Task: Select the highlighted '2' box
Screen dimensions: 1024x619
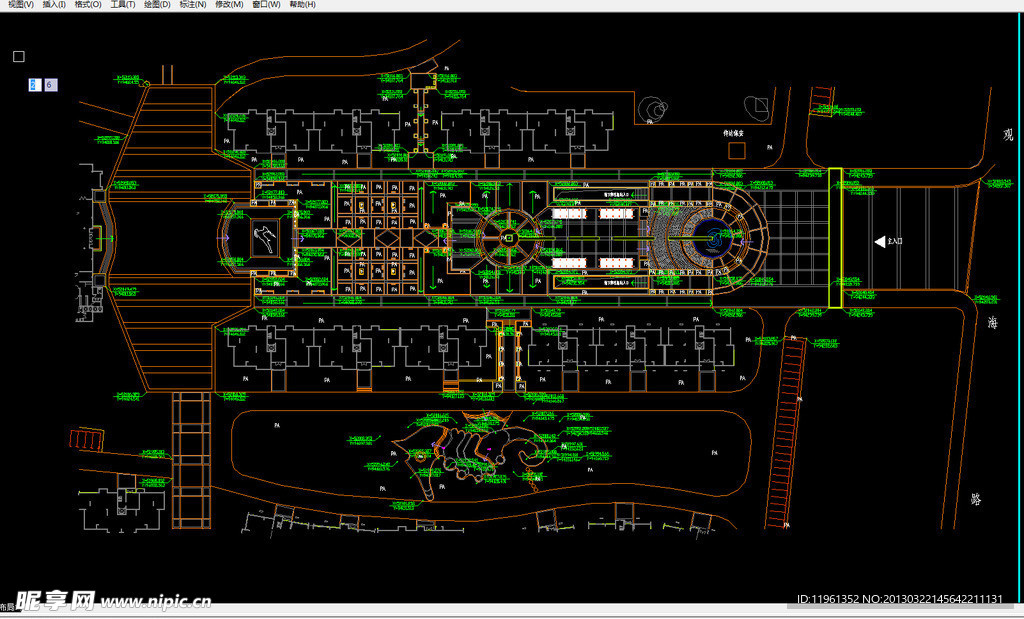Action: coord(33,85)
